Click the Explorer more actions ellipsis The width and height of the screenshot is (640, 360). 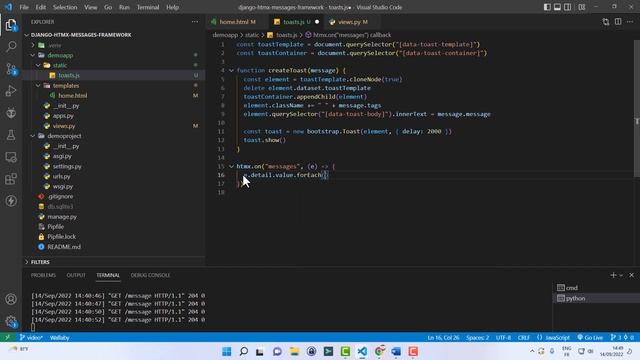[195, 22]
